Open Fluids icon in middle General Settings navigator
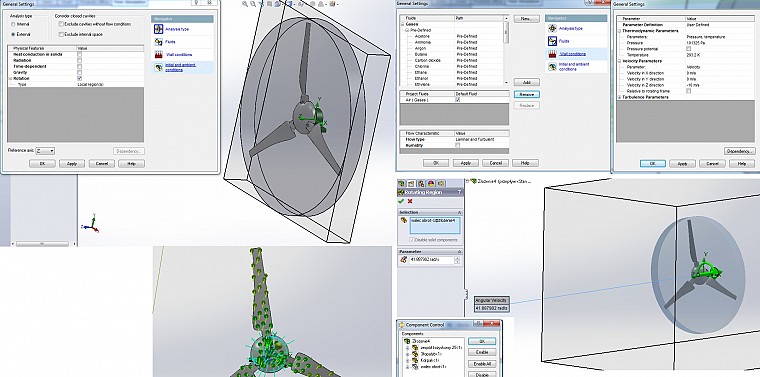 (552, 41)
